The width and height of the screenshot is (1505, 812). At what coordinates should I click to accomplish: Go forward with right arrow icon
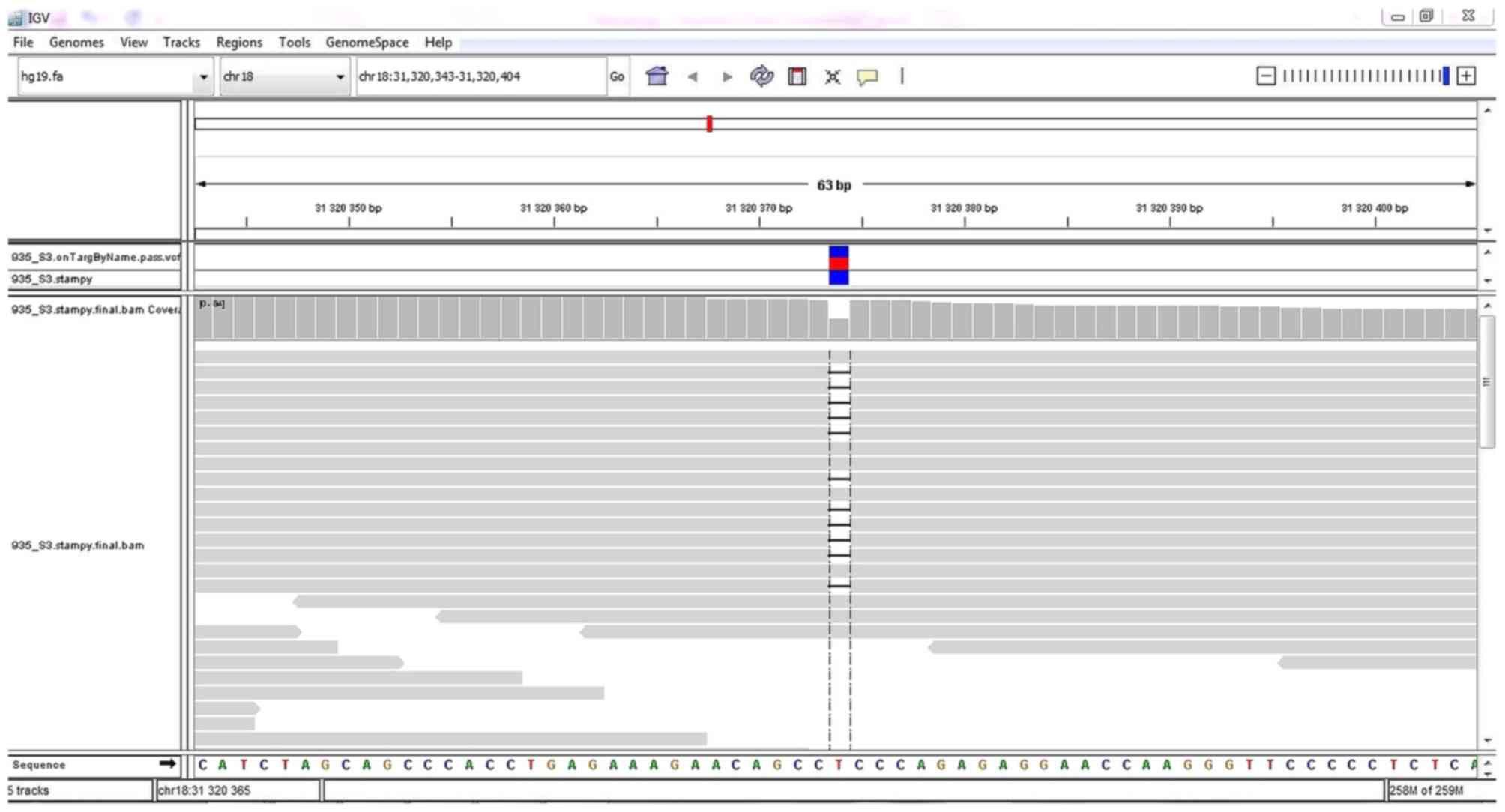(x=726, y=76)
